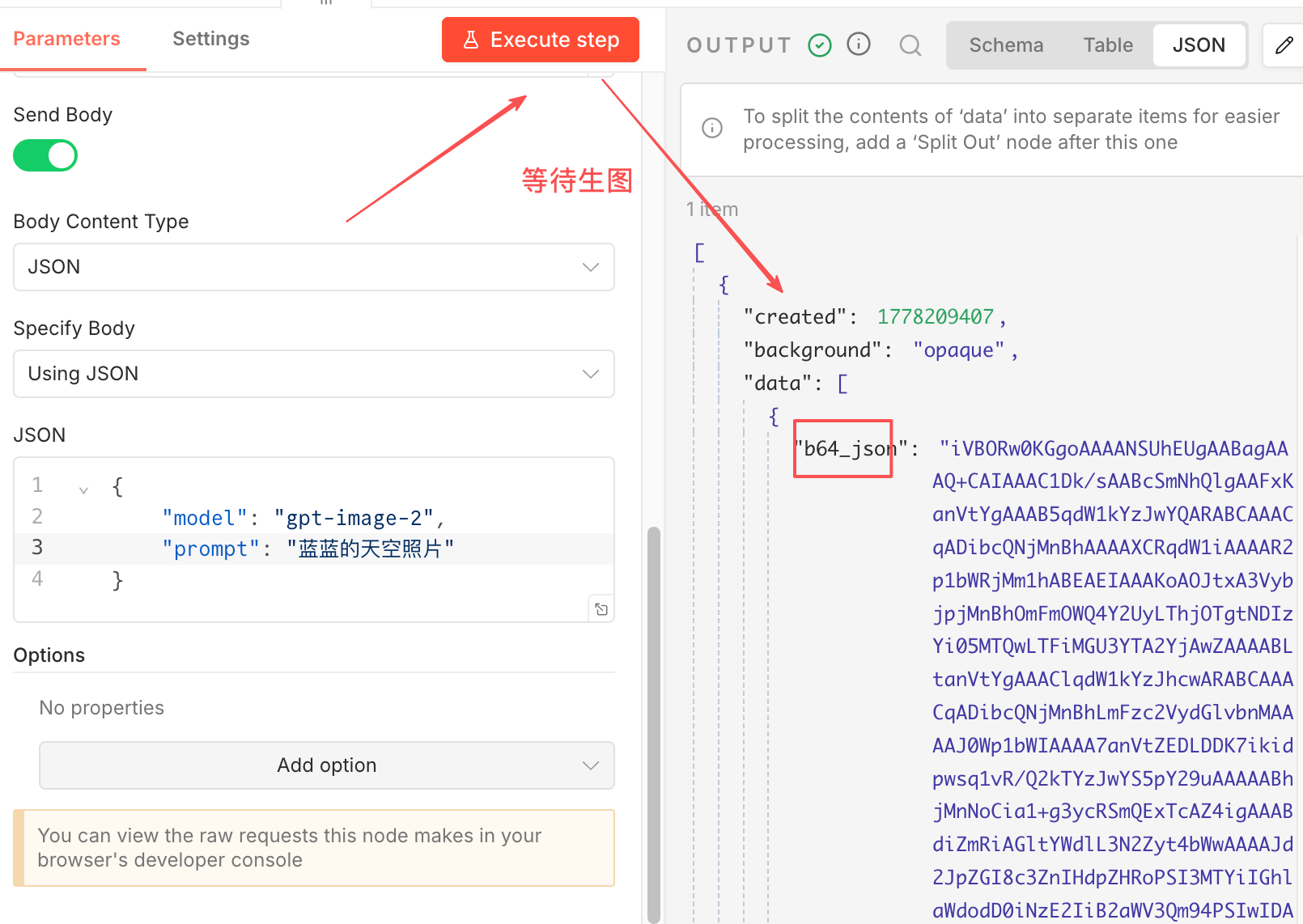
Task: Open the Specify Body dropdown
Action: click(314, 374)
